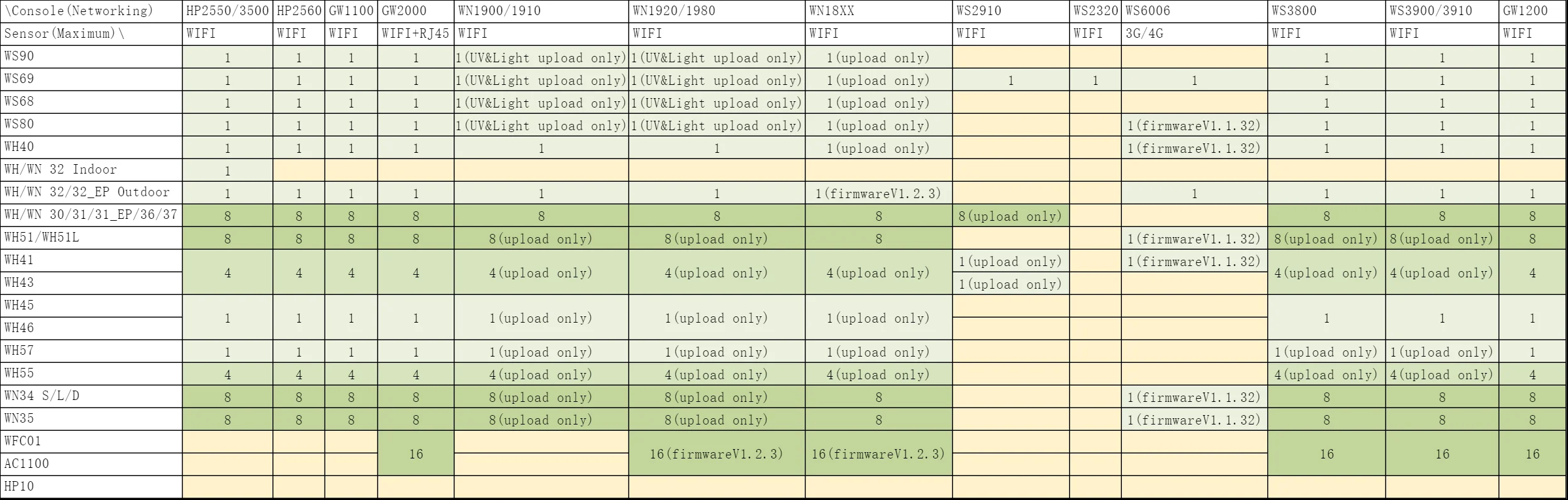Screen dimensions: 1568x500
Task: Select the WH/WN 32 Indoor row label
Action: click(91, 170)
